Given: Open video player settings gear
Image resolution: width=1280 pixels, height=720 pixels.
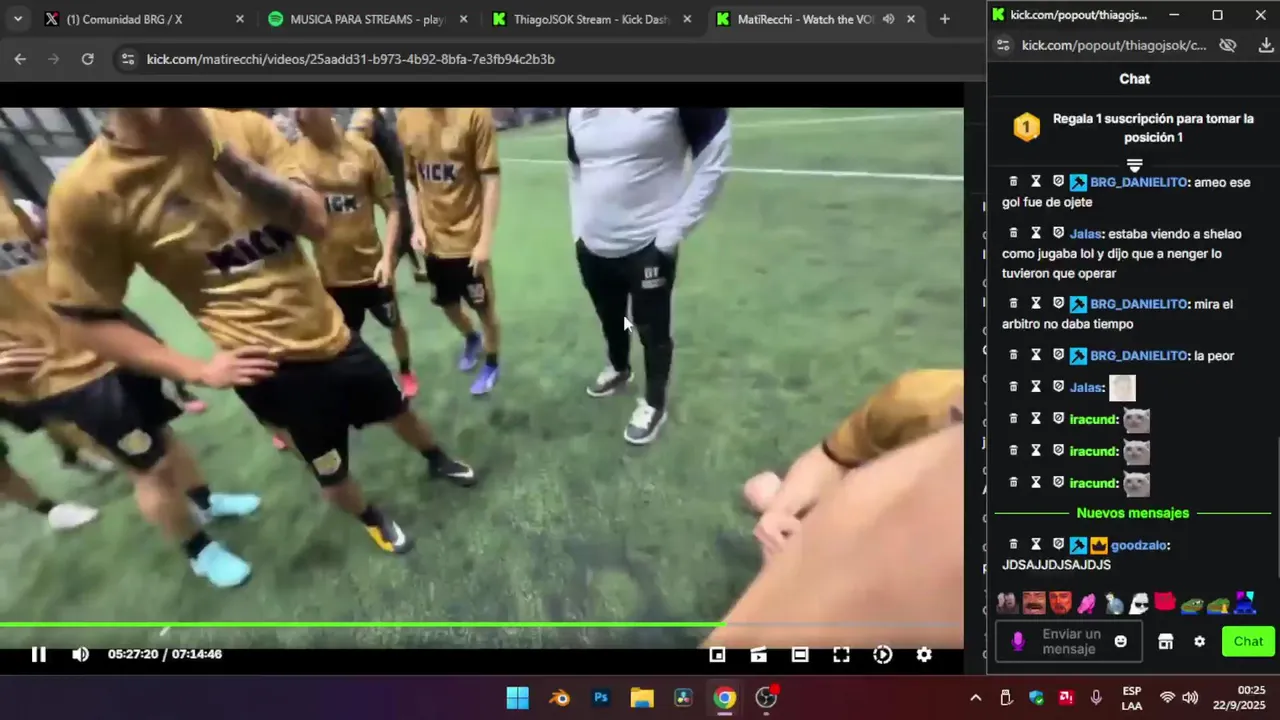Looking at the screenshot, I should click(924, 654).
